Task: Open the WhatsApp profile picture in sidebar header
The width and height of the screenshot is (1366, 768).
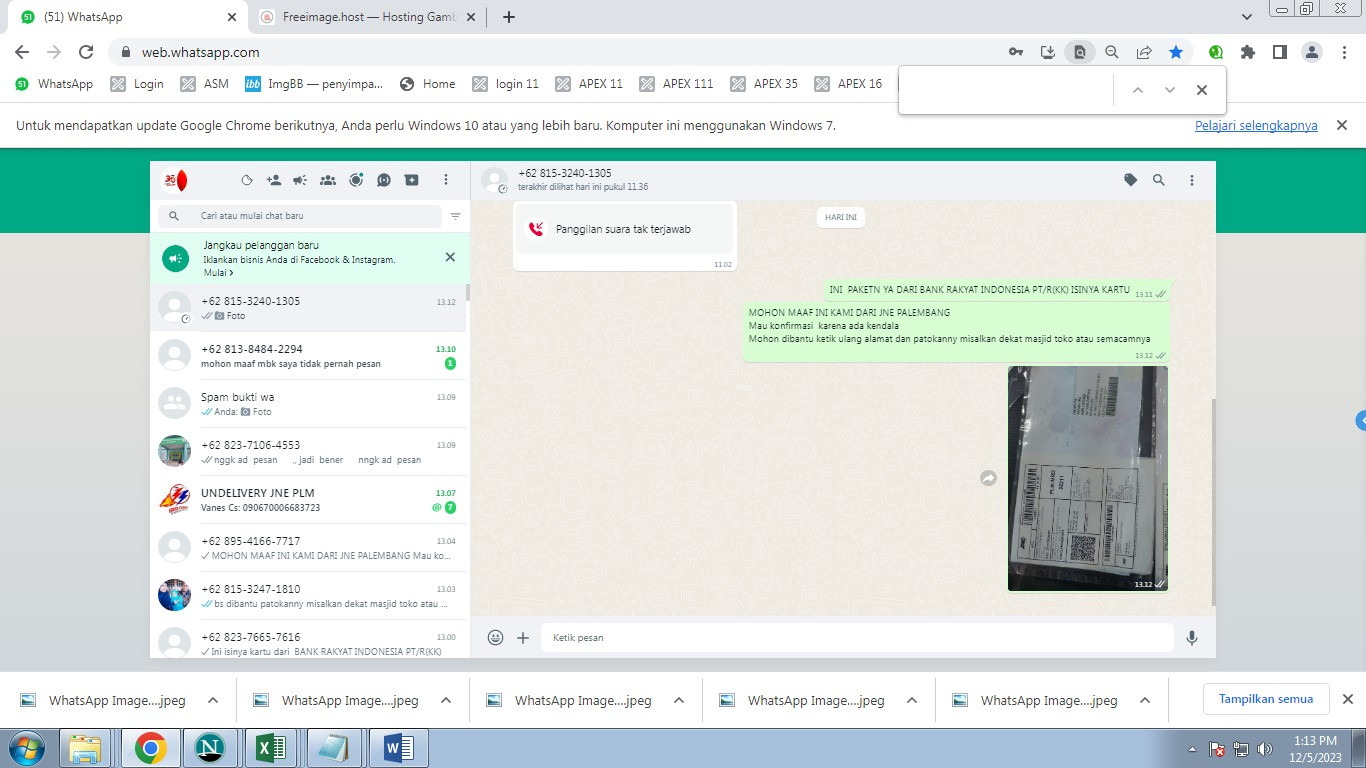Action: (175, 181)
